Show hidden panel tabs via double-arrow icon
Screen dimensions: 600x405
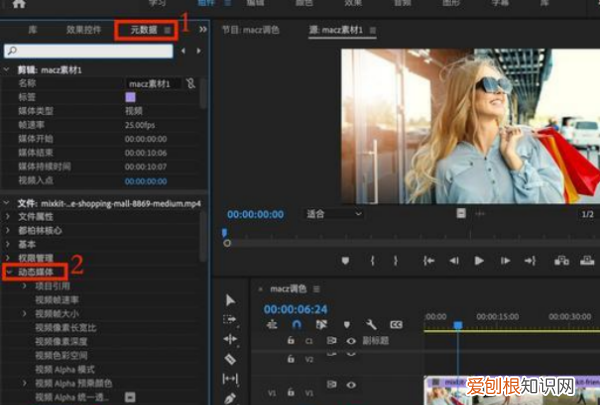[x=203, y=29]
